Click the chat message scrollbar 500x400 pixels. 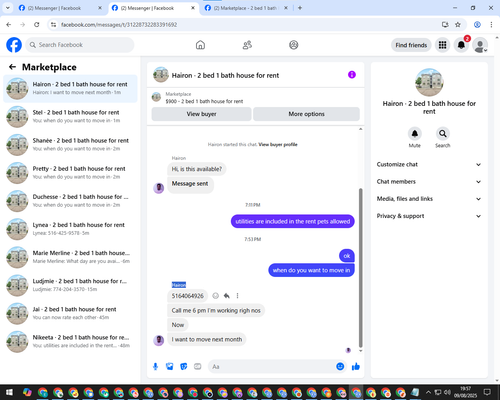pyautogui.click(x=360, y=268)
